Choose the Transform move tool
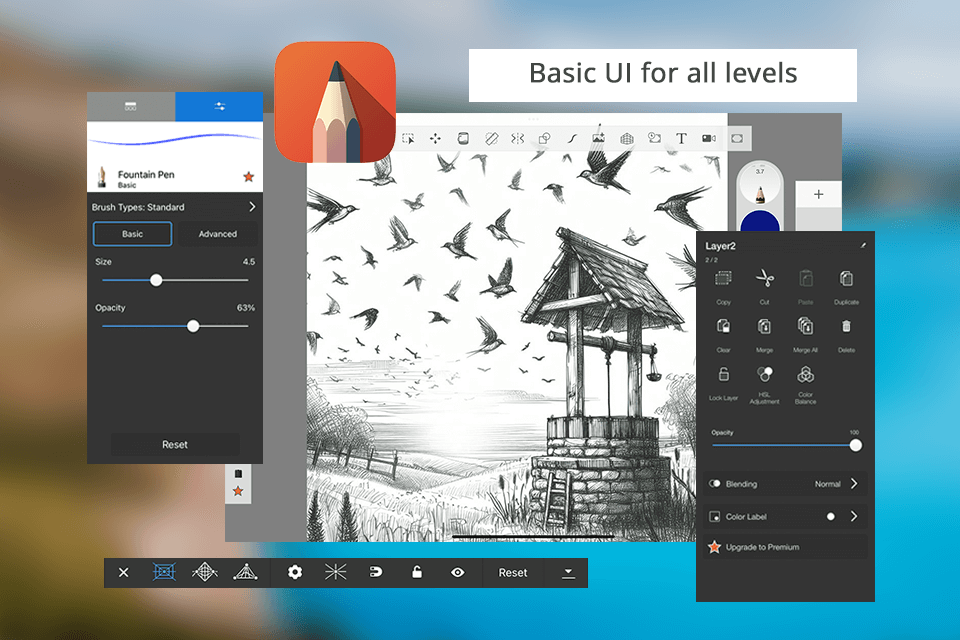960x640 pixels. click(435, 139)
